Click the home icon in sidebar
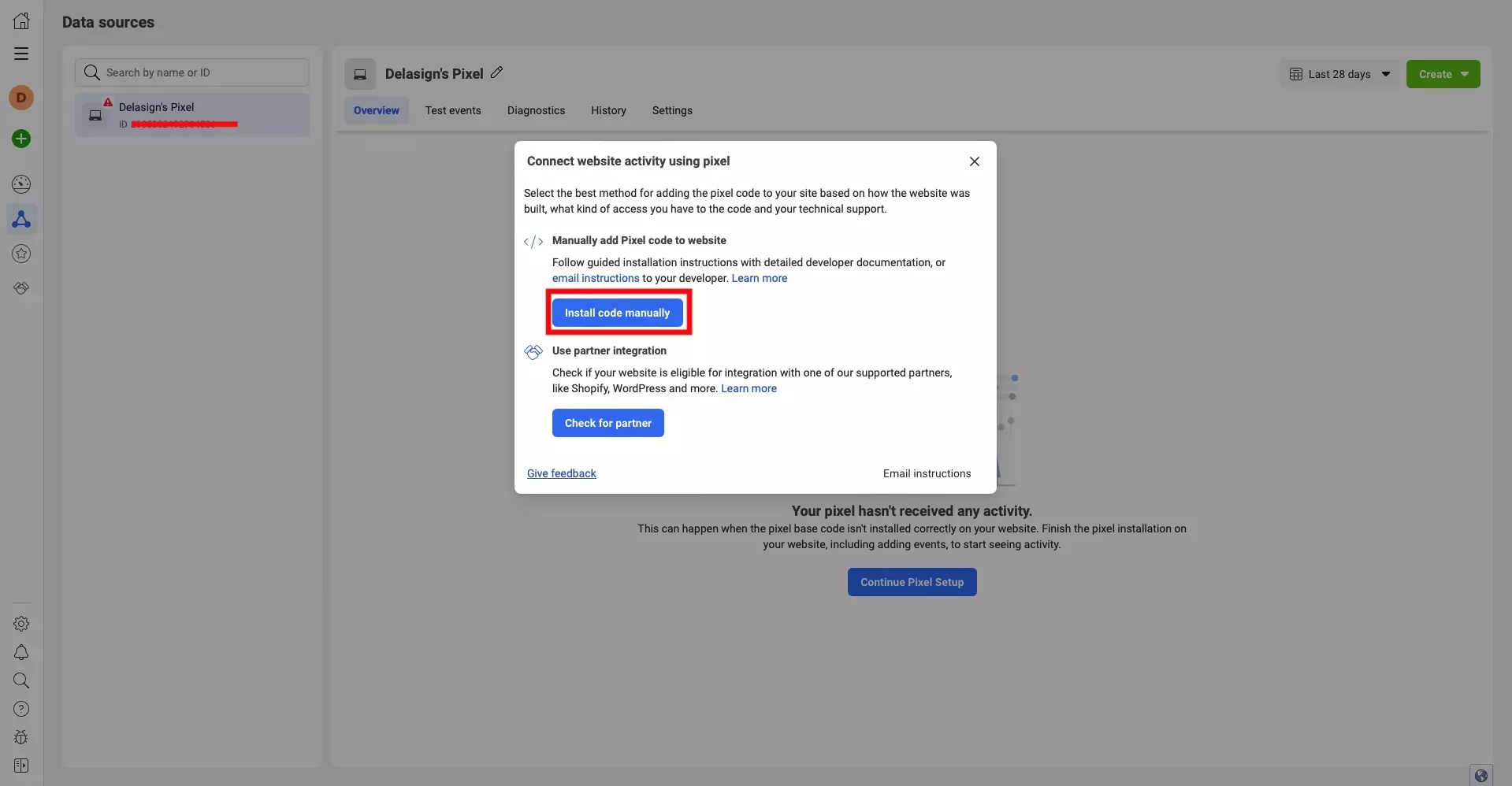This screenshot has height=786, width=1512. [x=21, y=21]
